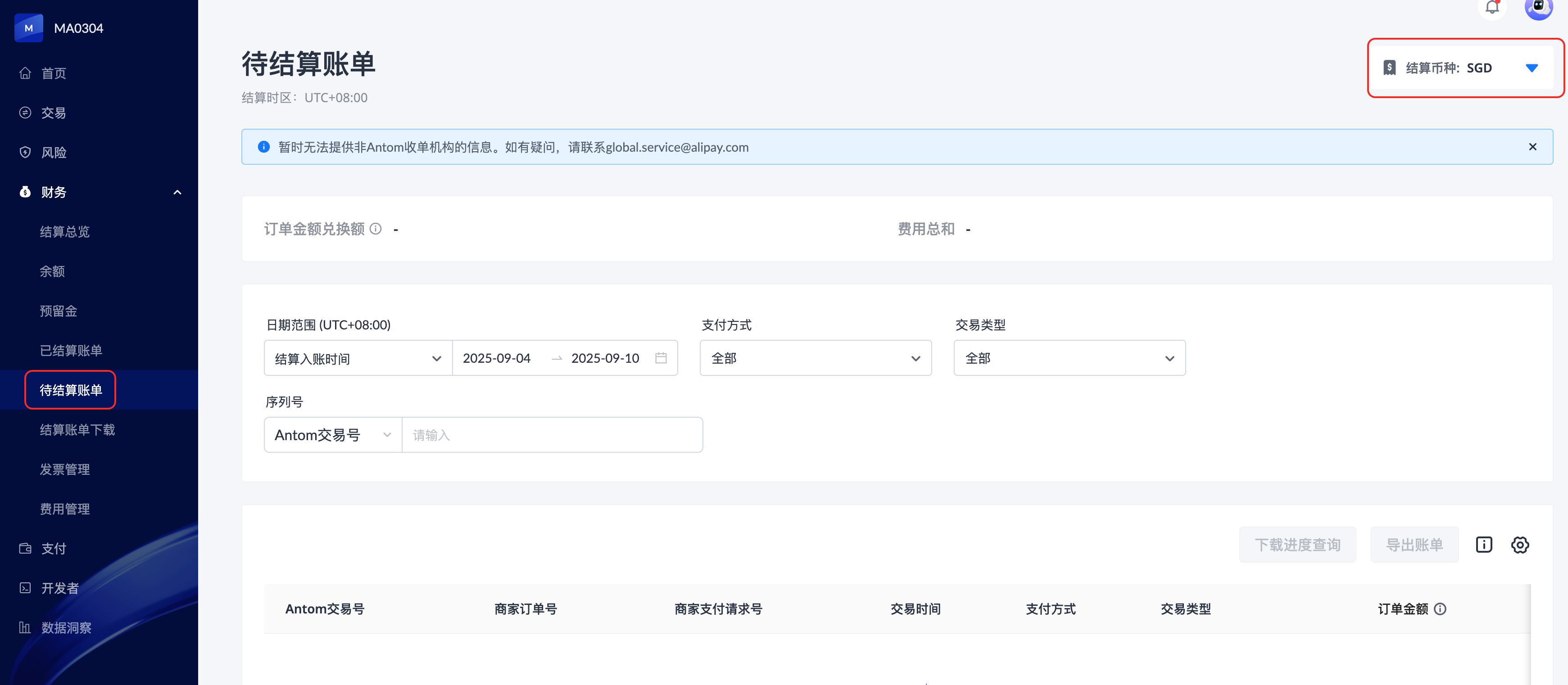The height and width of the screenshot is (685, 1568).
Task: Open the user avatar profile
Action: click(1538, 7)
